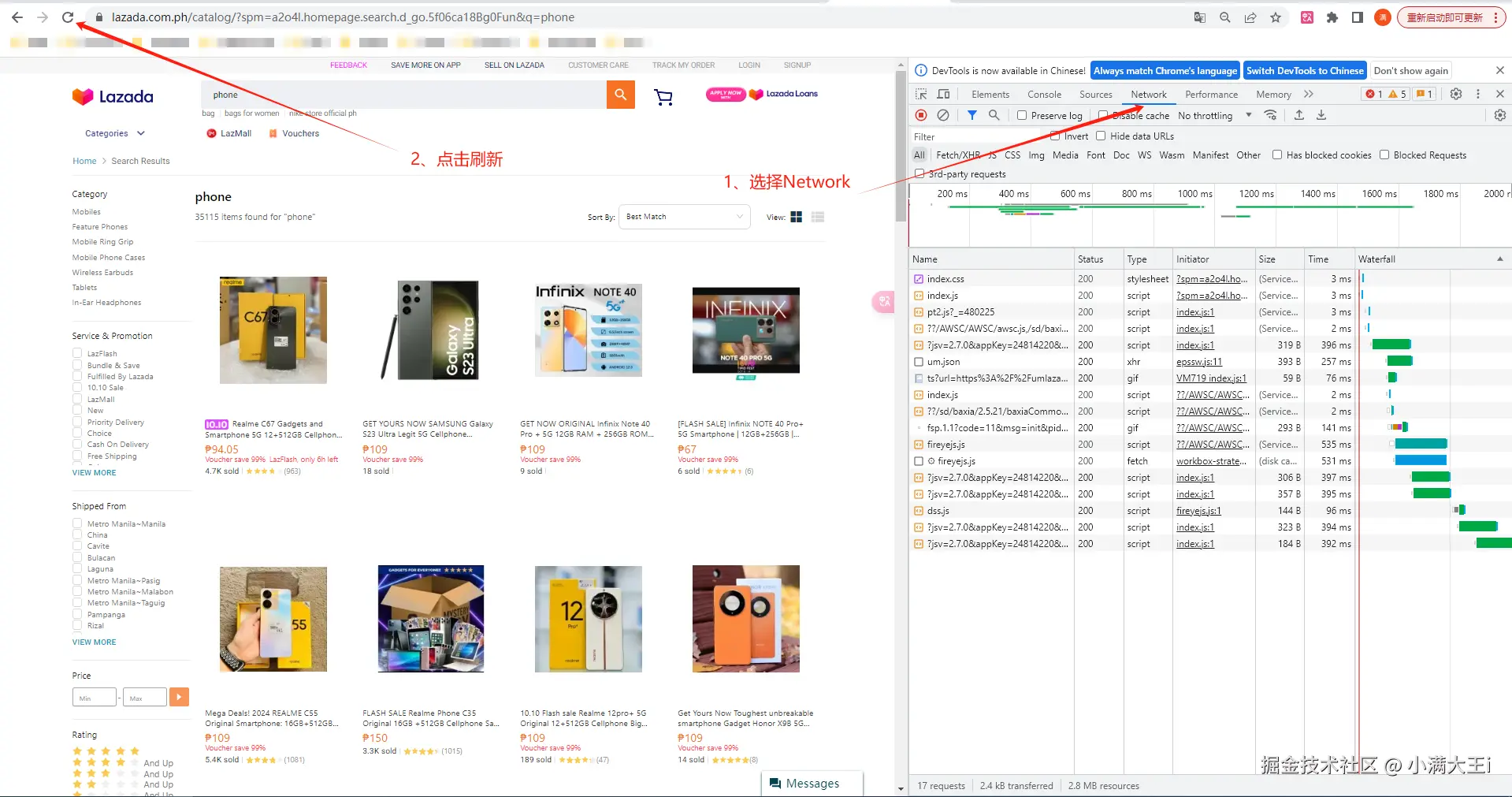Bookmark this page with the star icon
Image resolution: width=1512 pixels, height=797 pixels.
(x=1276, y=17)
